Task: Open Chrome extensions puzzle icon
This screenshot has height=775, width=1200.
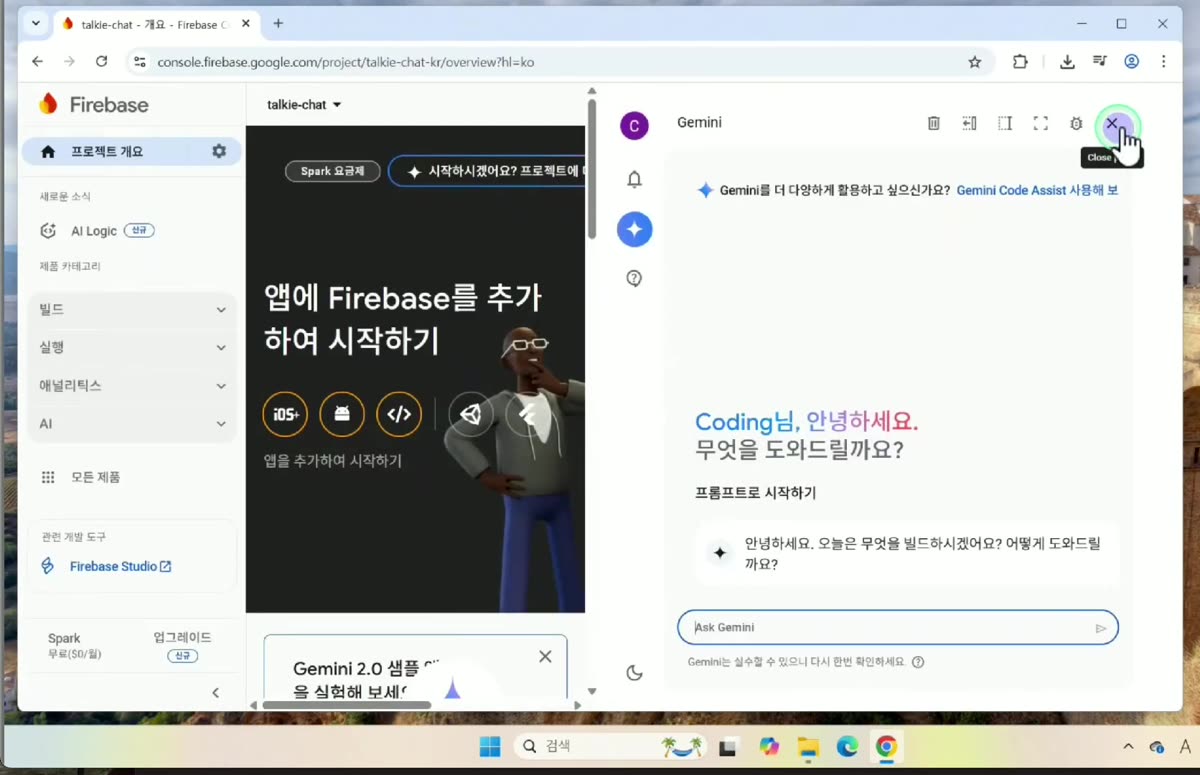Action: pyautogui.click(x=1020, y=62)
